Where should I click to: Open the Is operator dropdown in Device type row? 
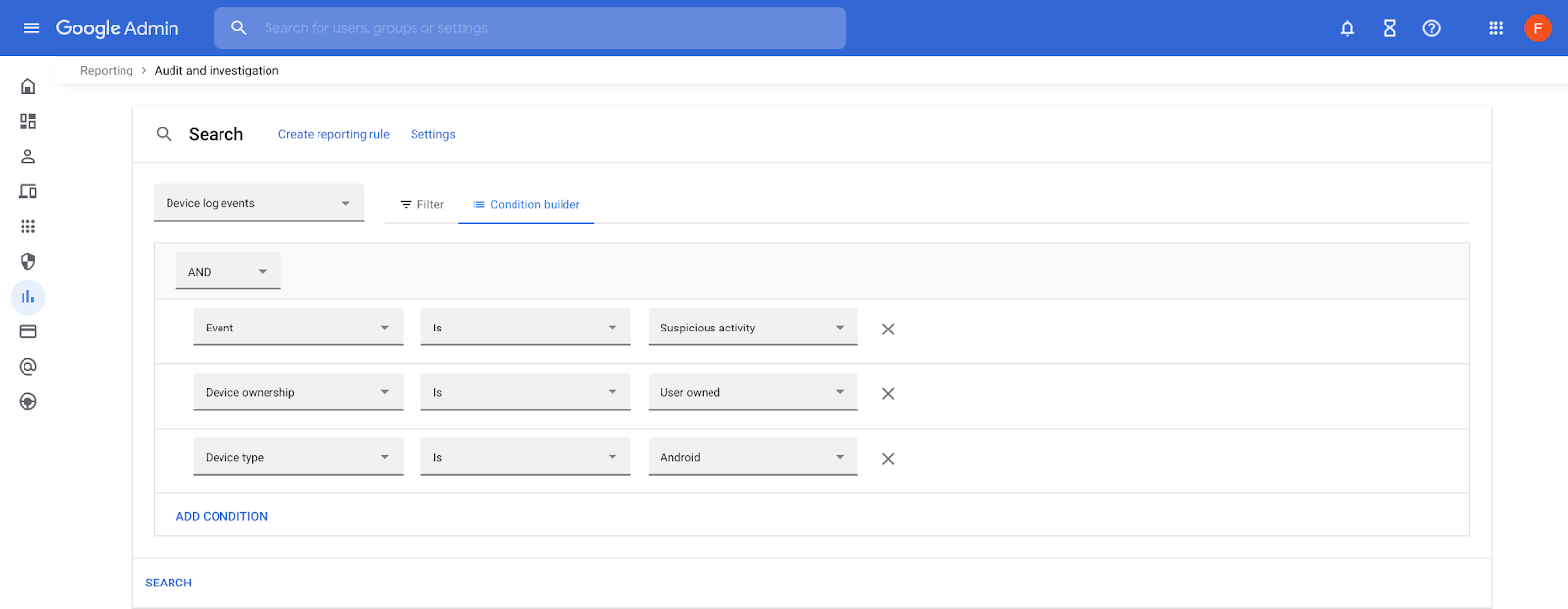pos(525,457)
